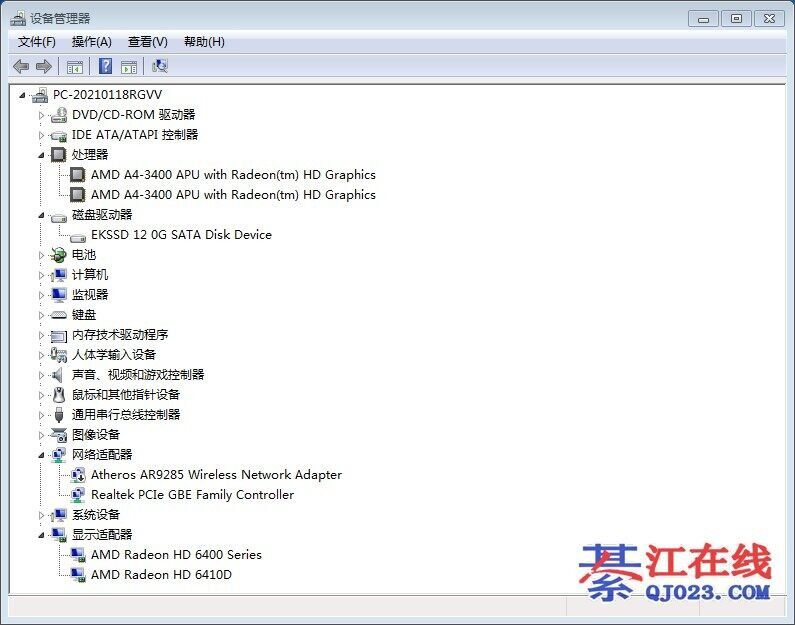Click the show/hide console tree toolbar icon
The width and height of the screenshot is (795, 625).
tap(75, 66)
